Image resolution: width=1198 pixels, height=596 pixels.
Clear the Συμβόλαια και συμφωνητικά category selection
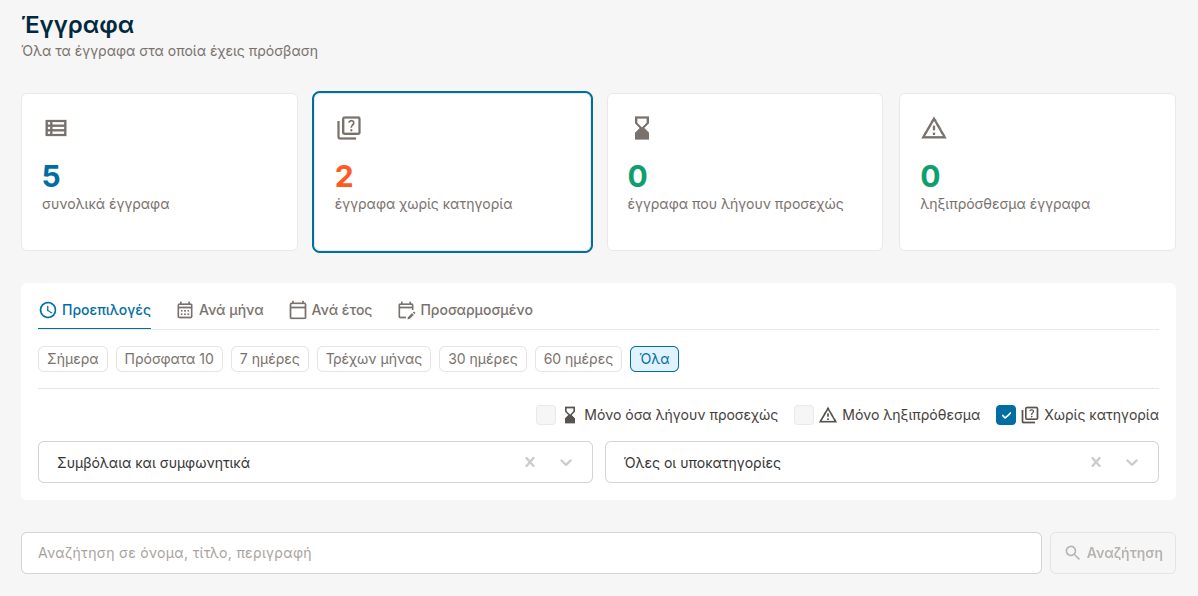click(531, 463)
